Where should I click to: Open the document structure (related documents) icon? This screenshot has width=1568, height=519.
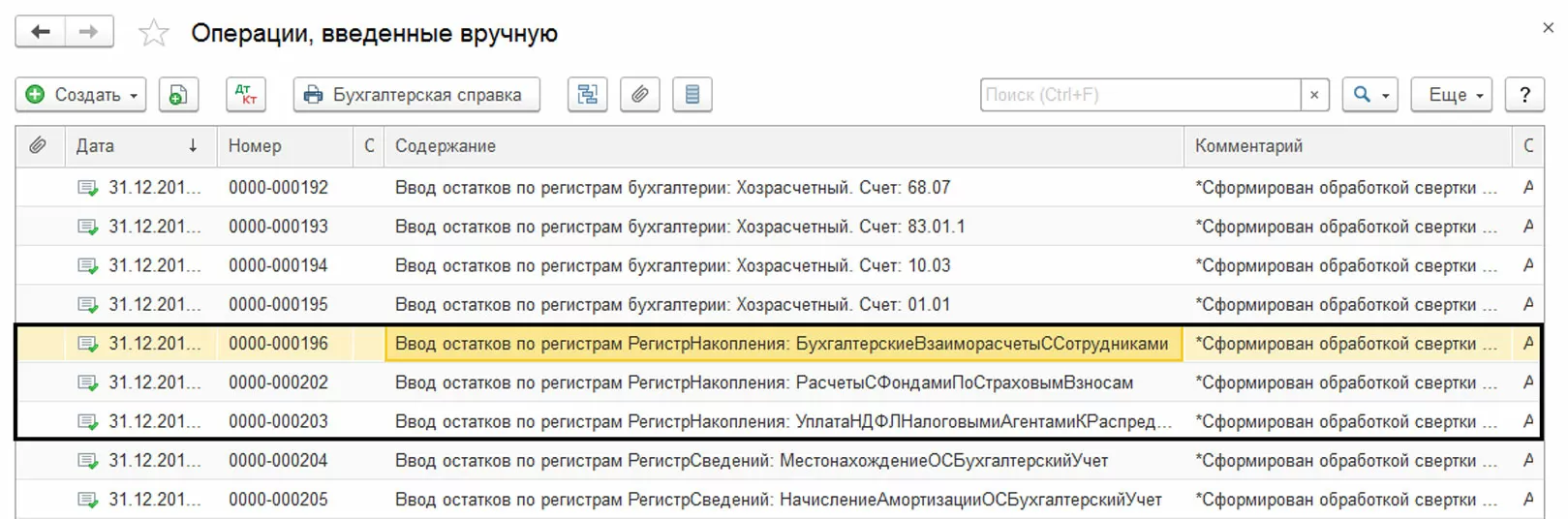click(x=587, y=95)
